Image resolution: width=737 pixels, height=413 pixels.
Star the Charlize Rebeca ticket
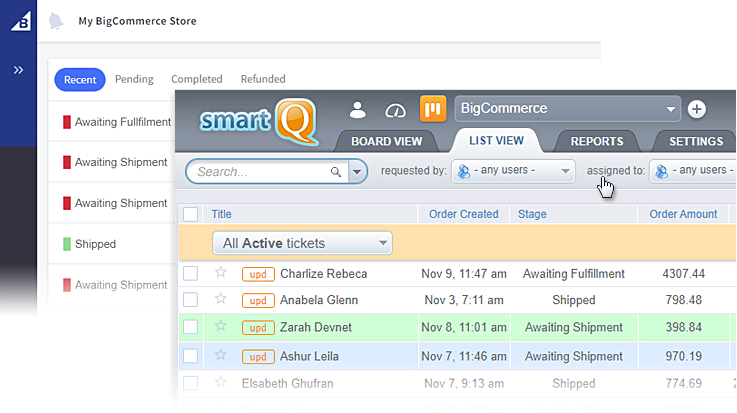point(220,272)
